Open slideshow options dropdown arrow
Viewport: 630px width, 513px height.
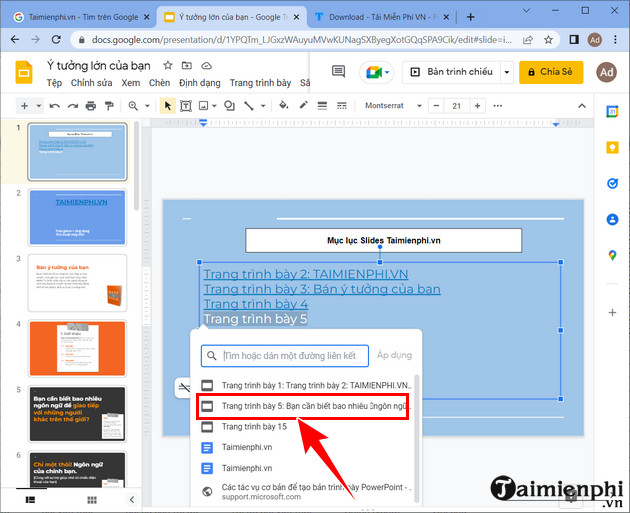507,72
